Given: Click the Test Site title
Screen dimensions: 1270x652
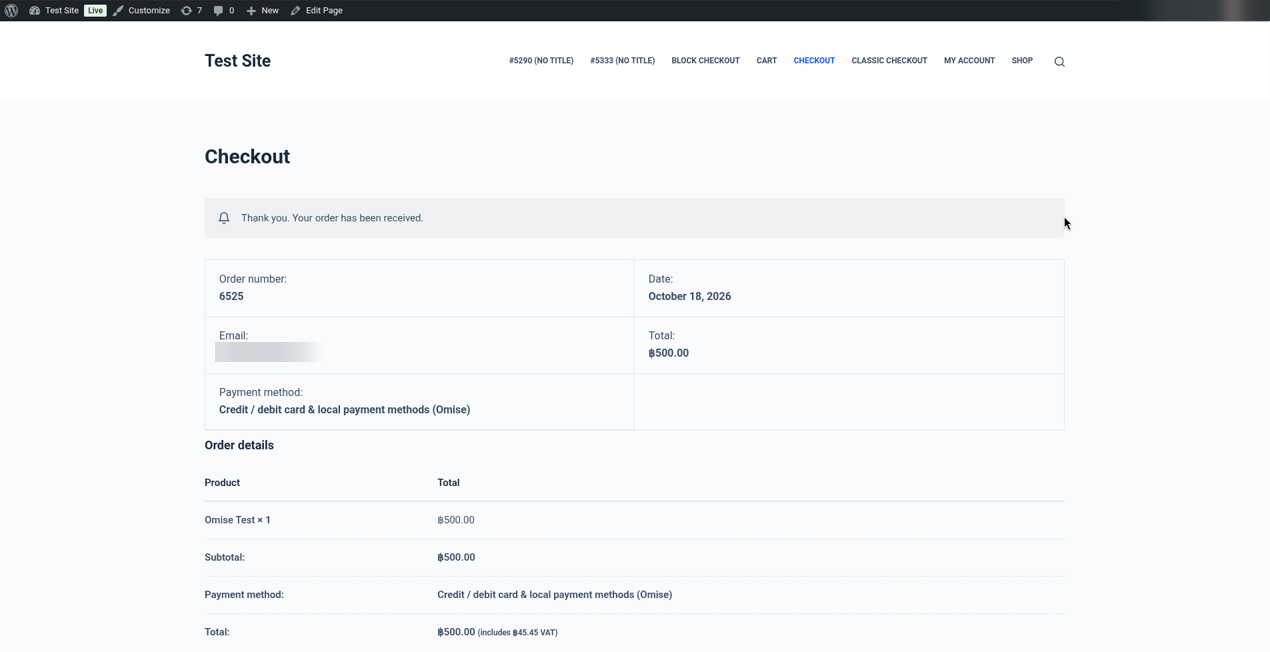Looking at the screenshot, I should [x=237, y=61].
